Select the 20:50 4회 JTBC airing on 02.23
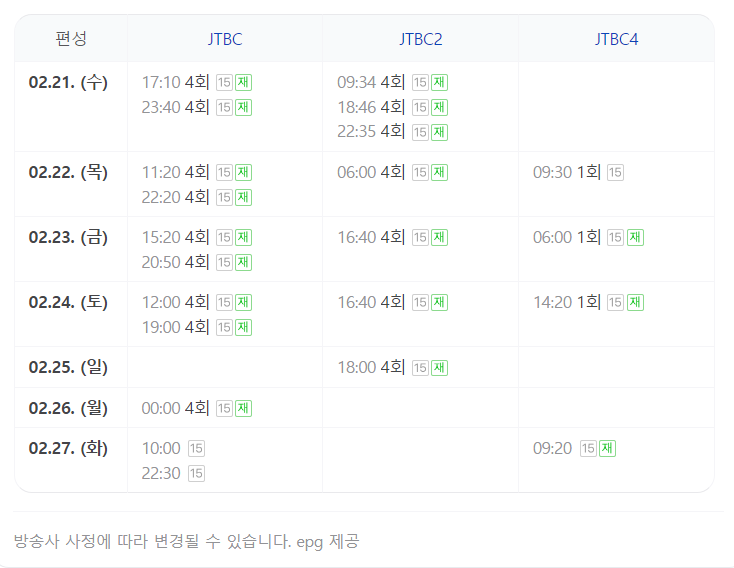This screenshot has height=568, width=734. coord(175,262)
